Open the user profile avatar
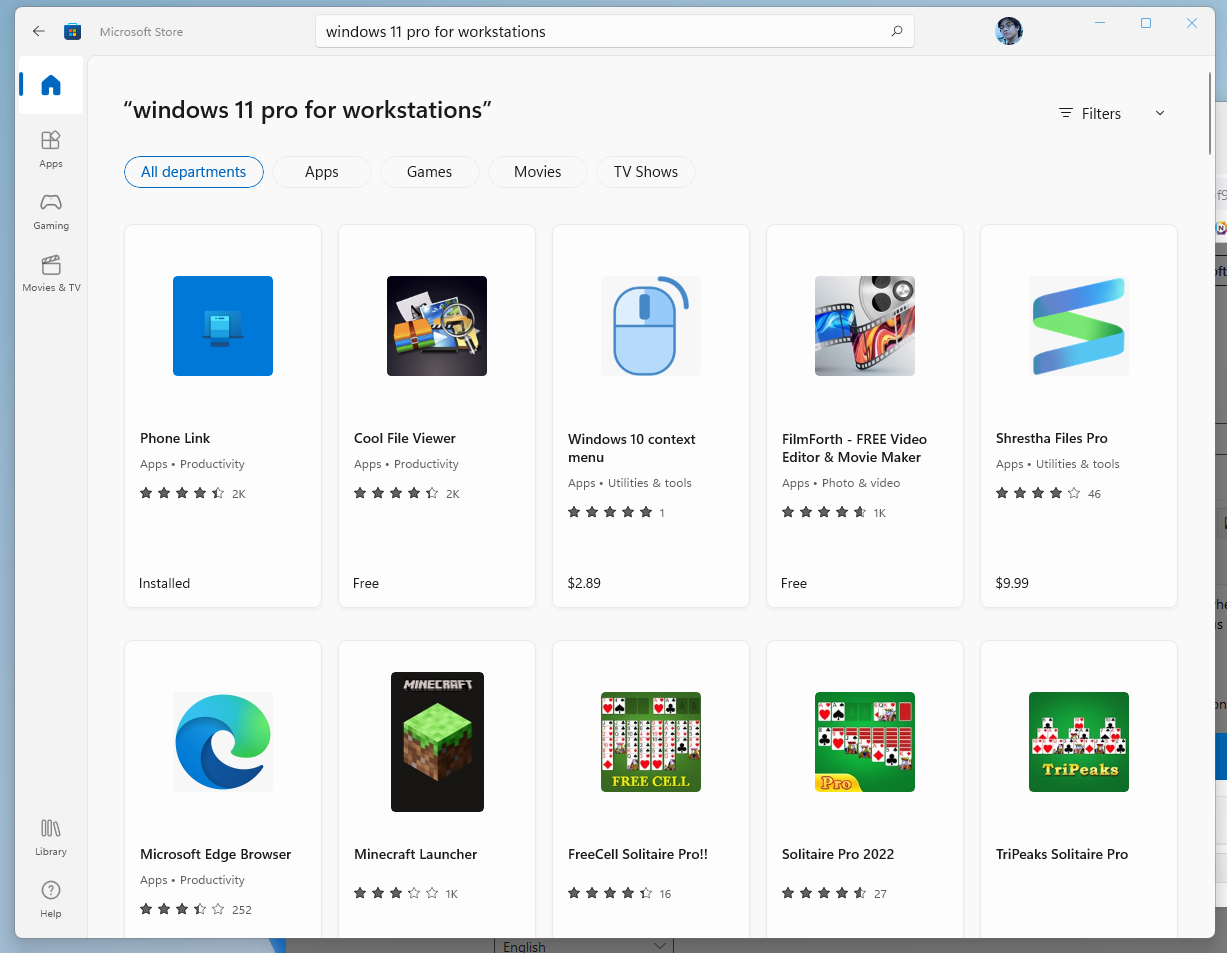Image resolution: width=1227 pixels, height=953 pixels. click(1009, 30)
